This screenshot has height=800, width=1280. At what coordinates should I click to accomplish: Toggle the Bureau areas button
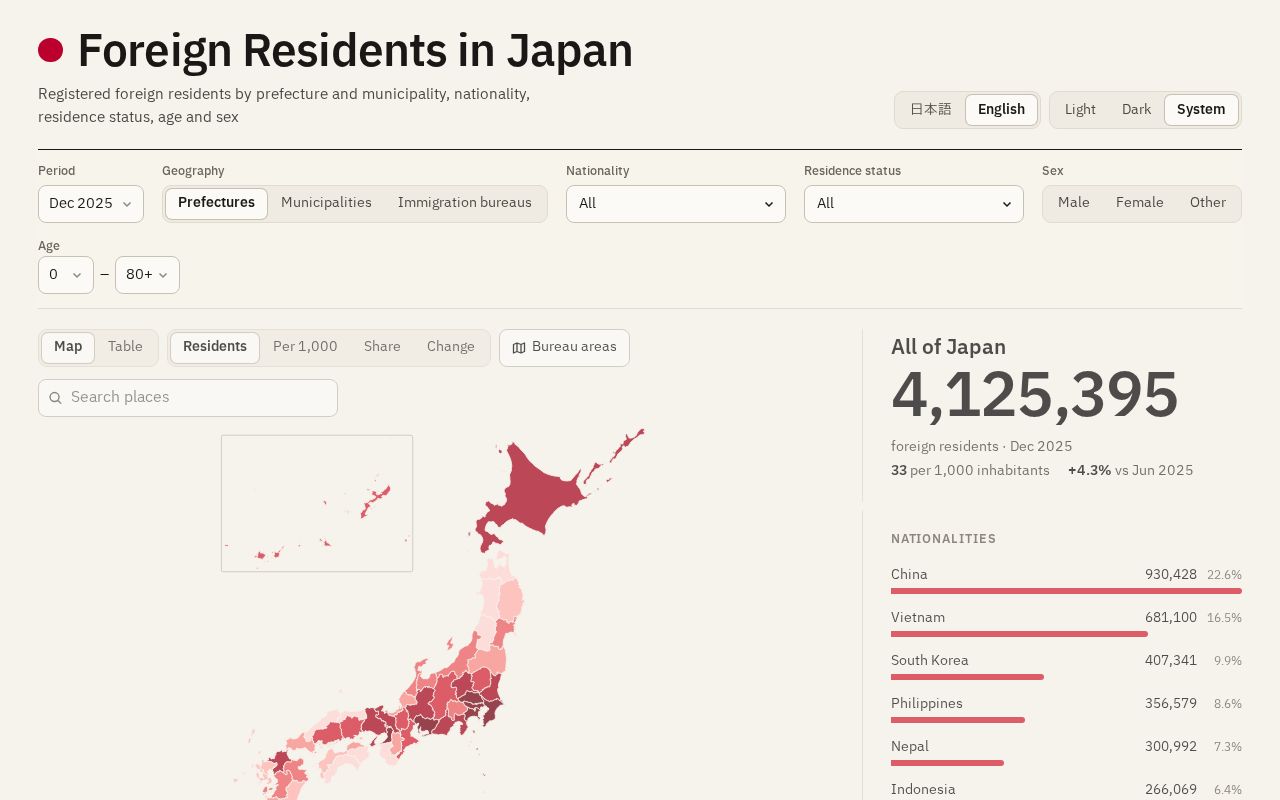click(x=564, y=348)
